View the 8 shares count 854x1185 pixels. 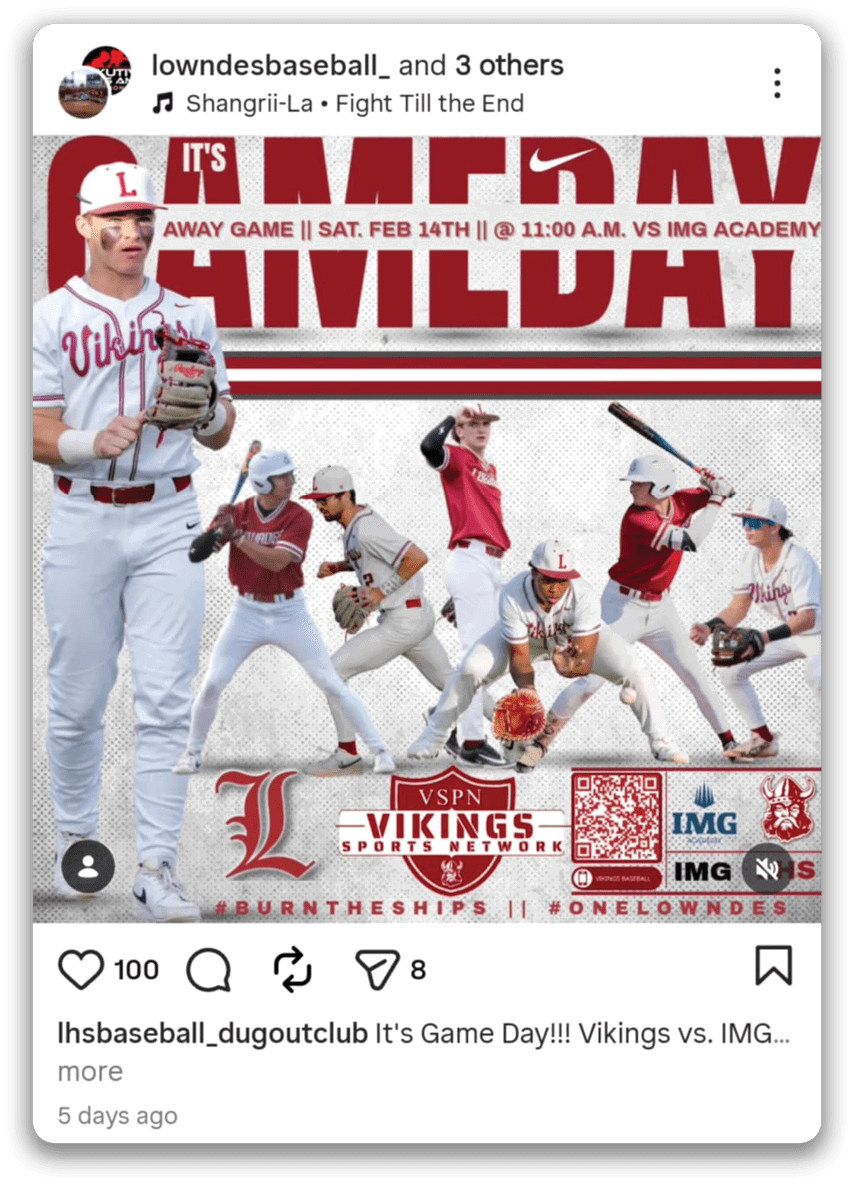click(x=418, y=970)
